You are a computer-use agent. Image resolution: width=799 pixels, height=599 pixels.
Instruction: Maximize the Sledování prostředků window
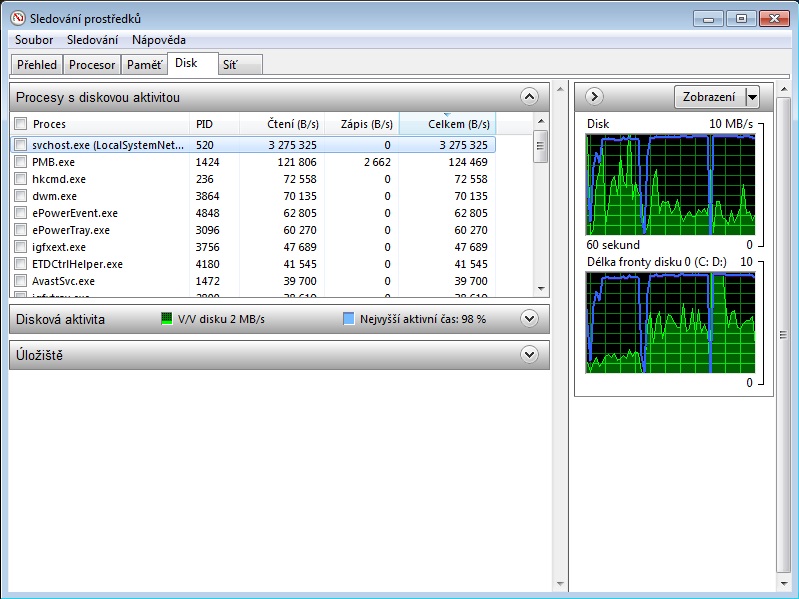pyautogui.click(x=741, y=18)
